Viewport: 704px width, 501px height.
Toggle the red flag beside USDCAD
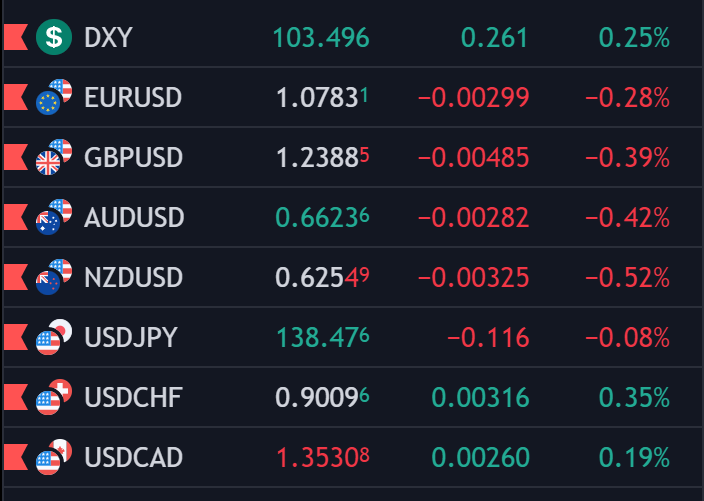click(15, 457)
